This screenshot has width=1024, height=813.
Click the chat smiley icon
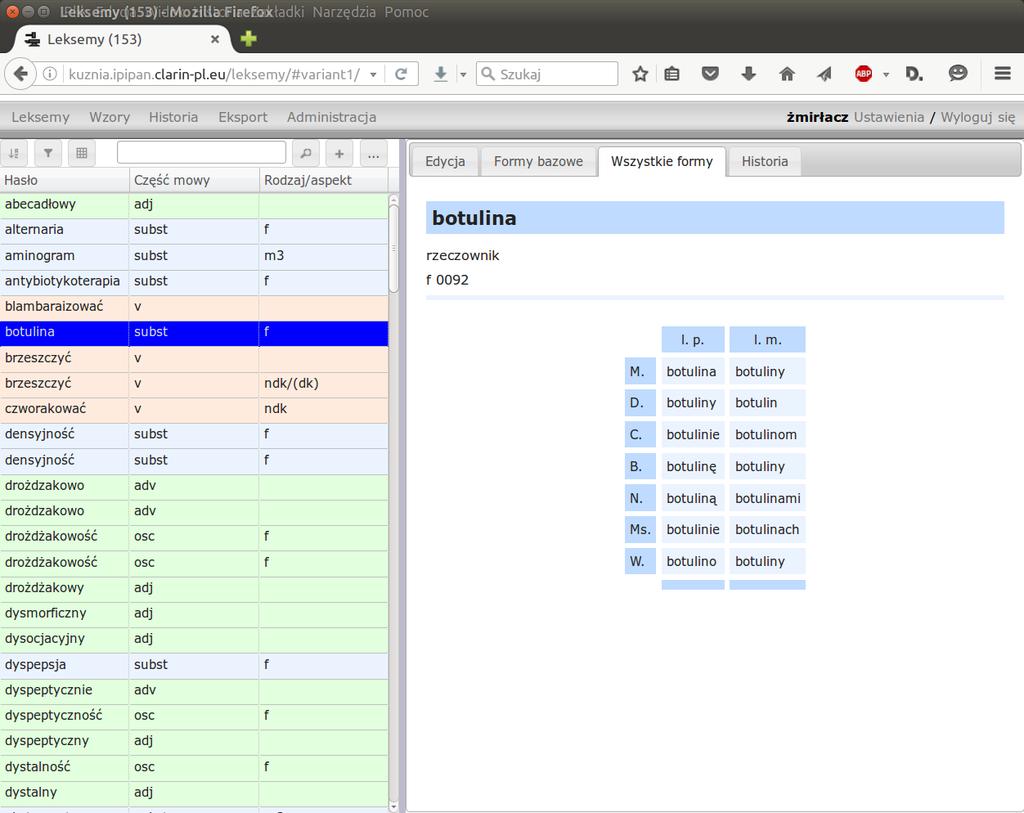point(958,73)
